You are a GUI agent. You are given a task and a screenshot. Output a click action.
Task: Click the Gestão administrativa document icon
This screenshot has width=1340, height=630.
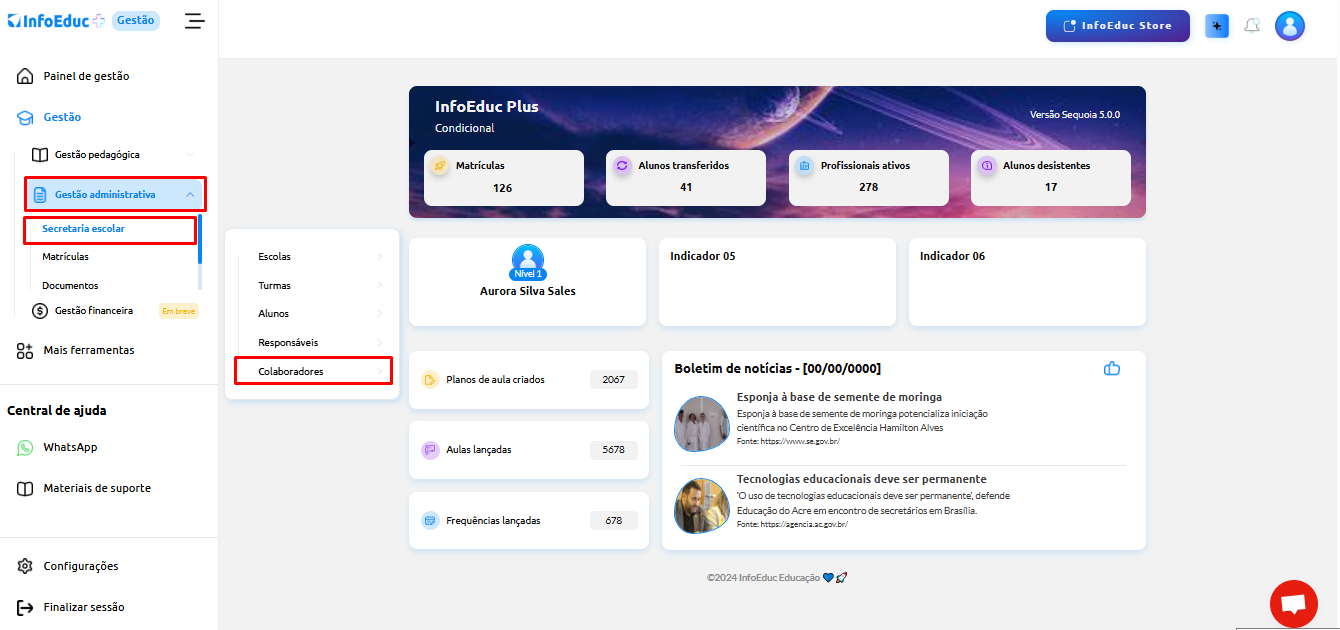pos(40,194)
